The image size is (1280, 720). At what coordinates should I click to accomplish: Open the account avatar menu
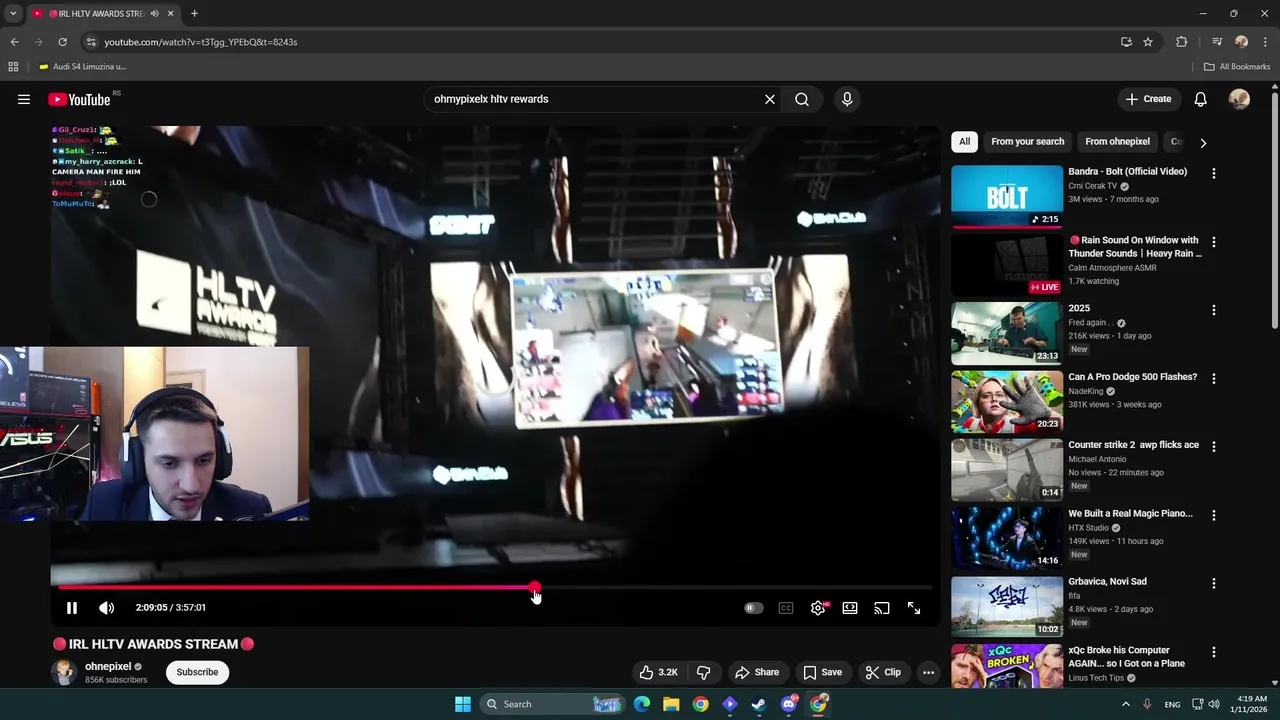coord(1239,99)
